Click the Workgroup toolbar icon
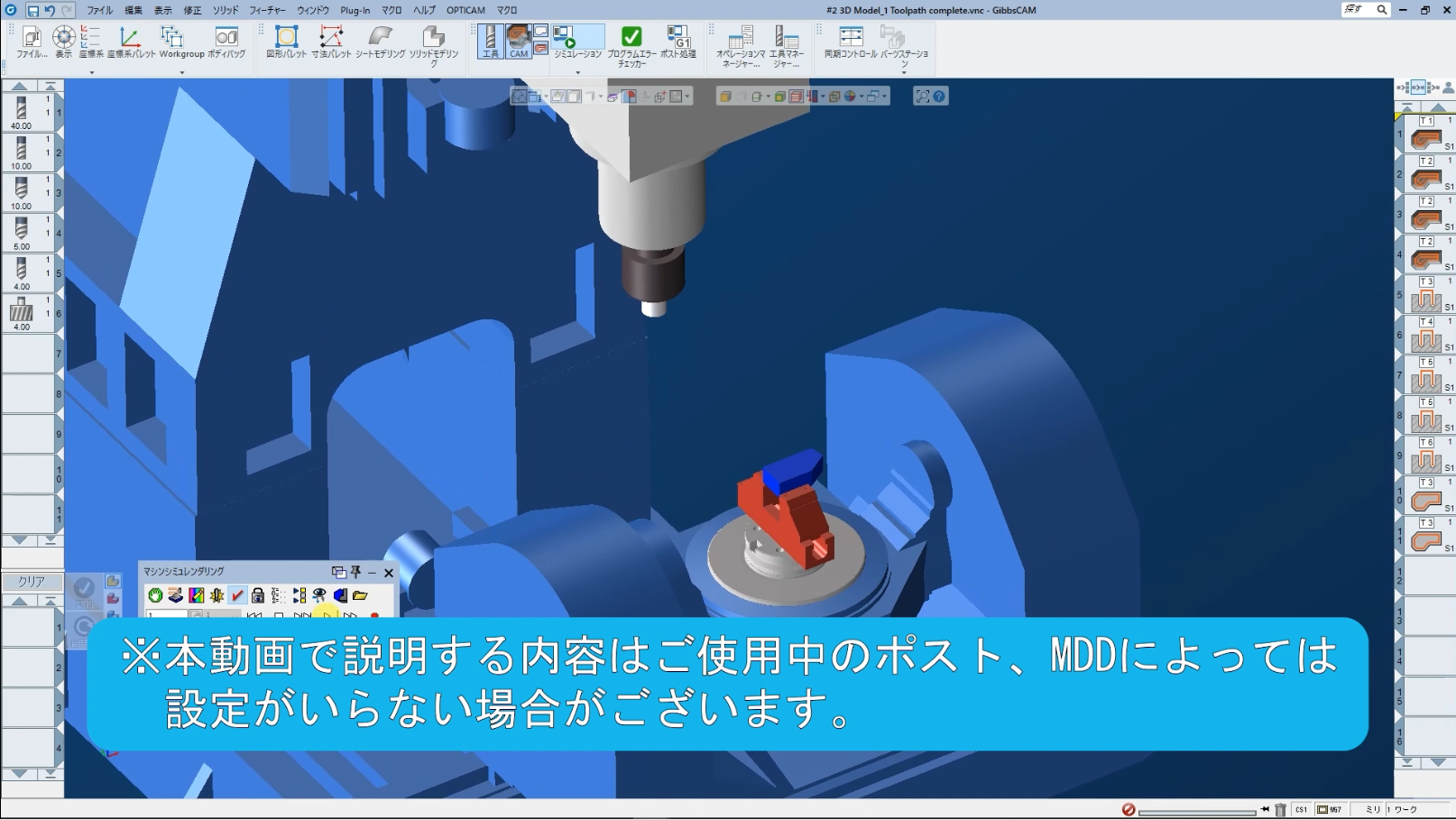The width and height of the screenshot is (1456, 820). pos(181,41)
